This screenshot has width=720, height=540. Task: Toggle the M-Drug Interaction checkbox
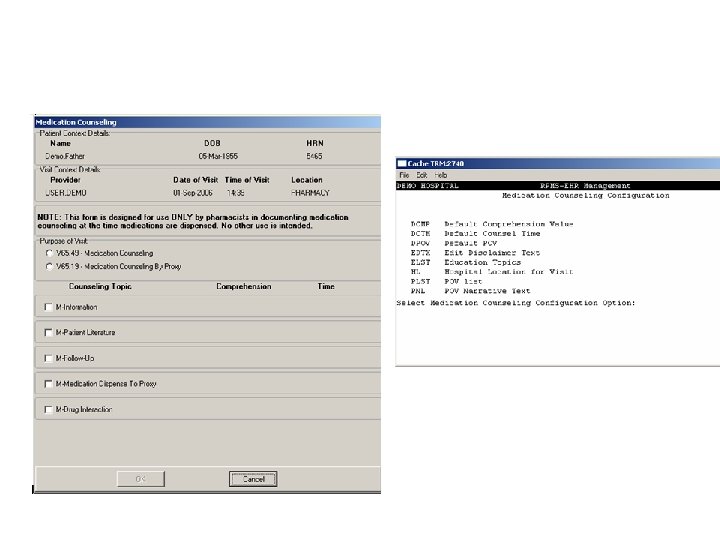tap(48, 410)
